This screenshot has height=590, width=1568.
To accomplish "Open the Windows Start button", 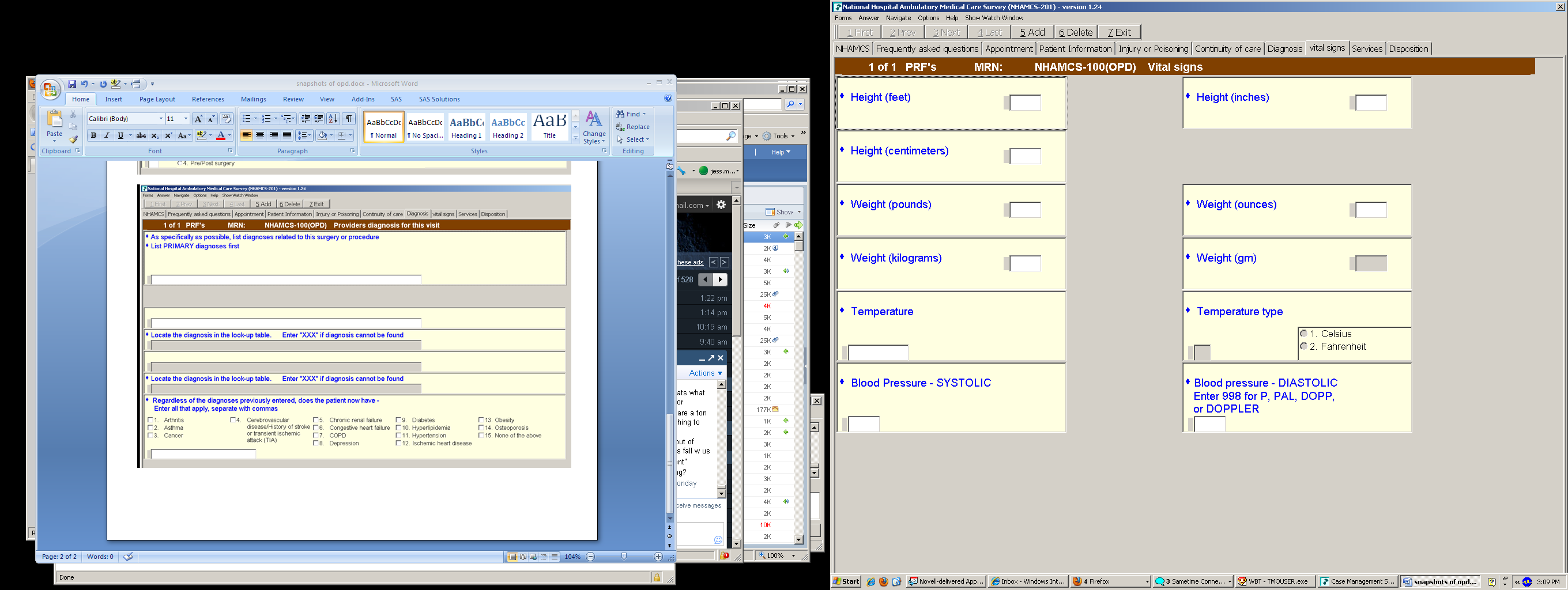I will click(846, 581).
